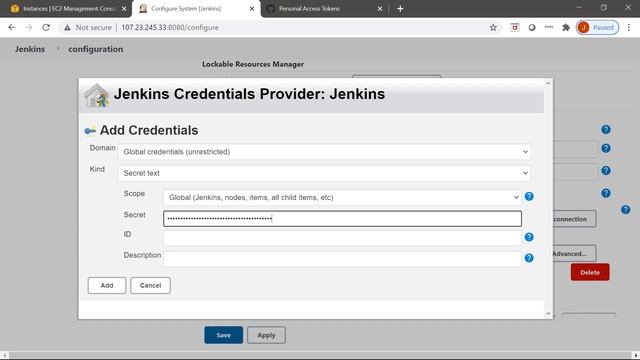
Task: Go to the Jenkins breadcrumb link
Action: pyautogui.click(x=30, y=49)
